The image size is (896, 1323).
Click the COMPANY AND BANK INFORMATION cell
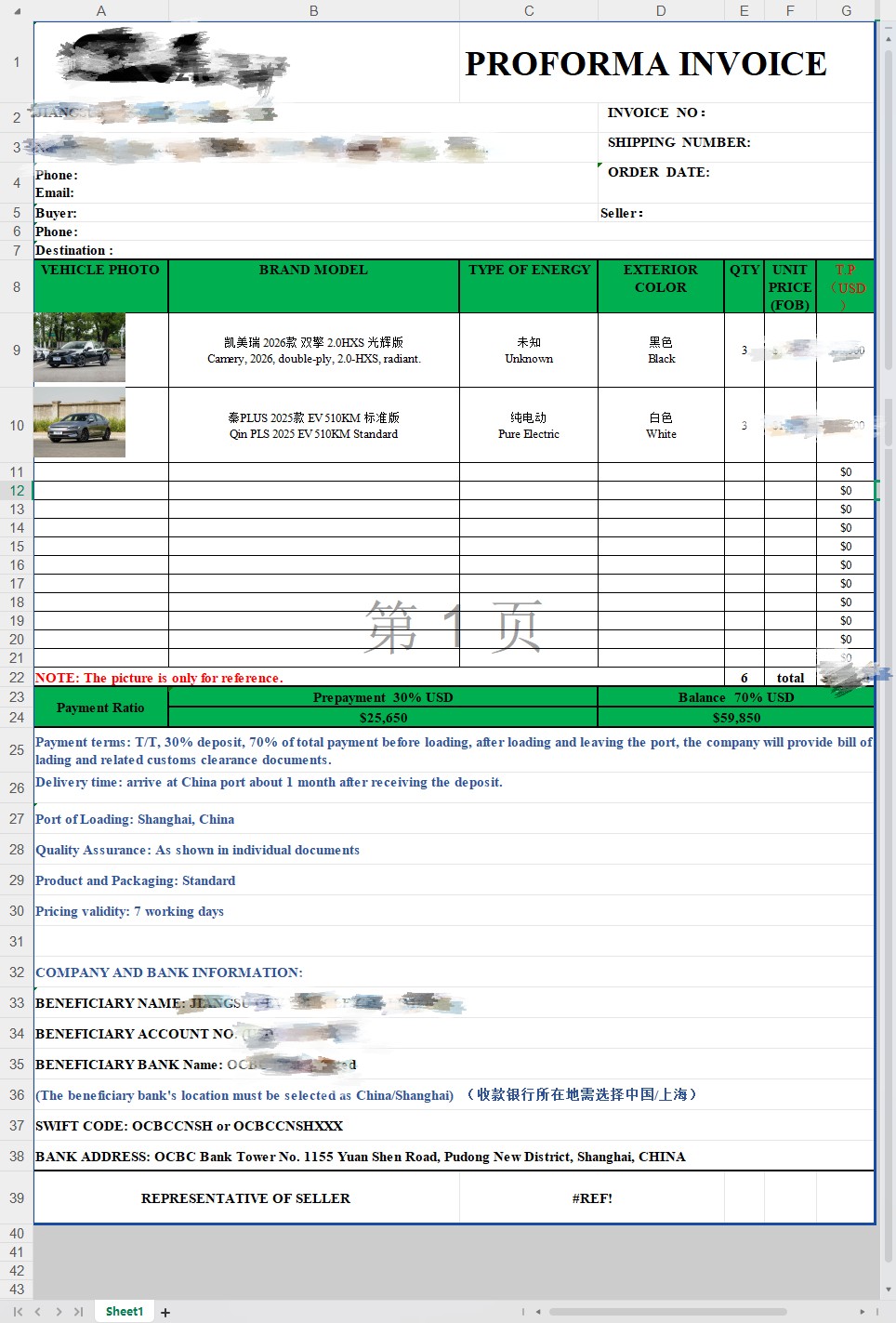click(x=454, y=972)
